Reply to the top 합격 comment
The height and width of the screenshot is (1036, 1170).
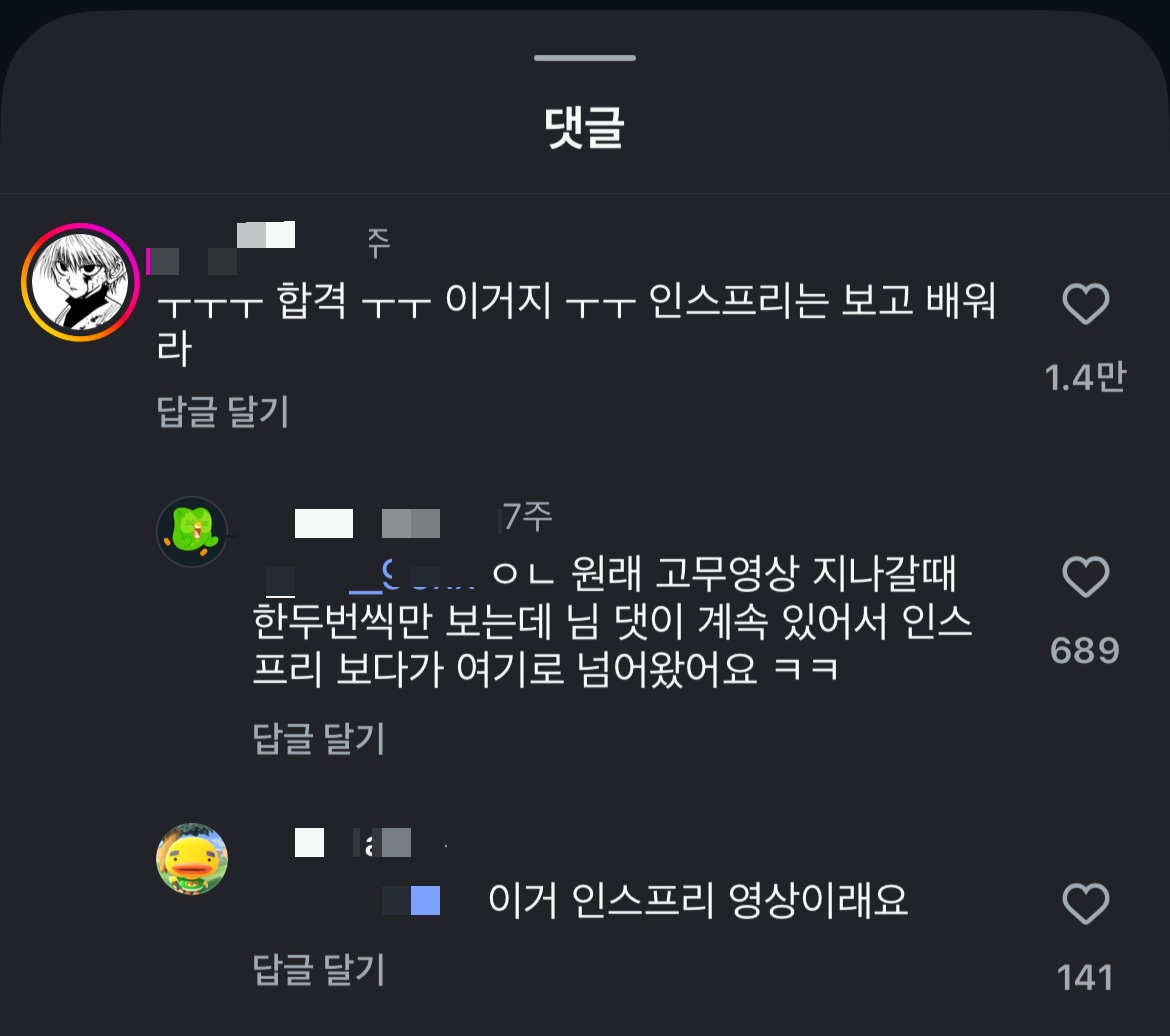222,411
